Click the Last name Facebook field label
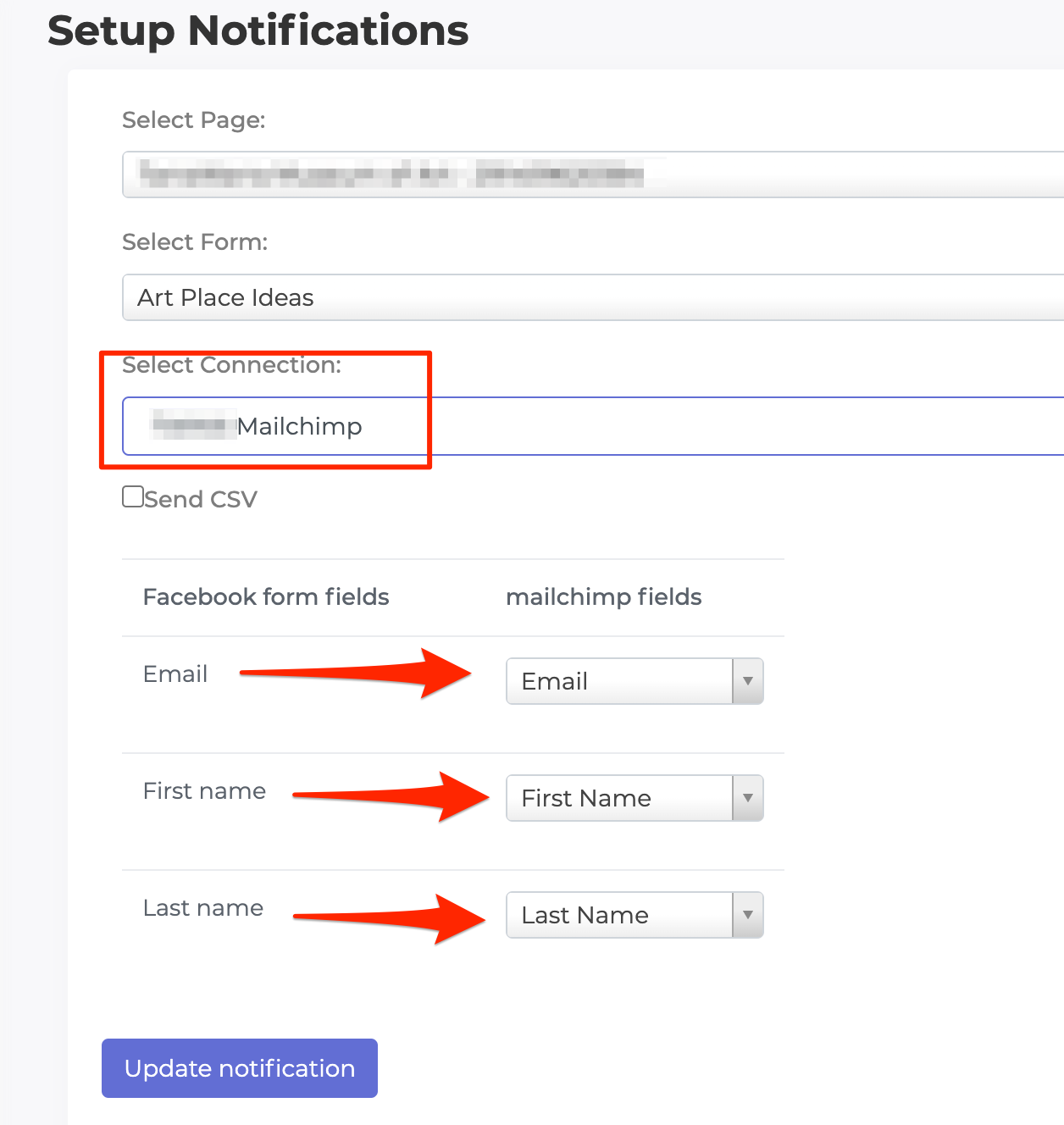The height and width of the screenshot is (1125, 1064). 202,908
